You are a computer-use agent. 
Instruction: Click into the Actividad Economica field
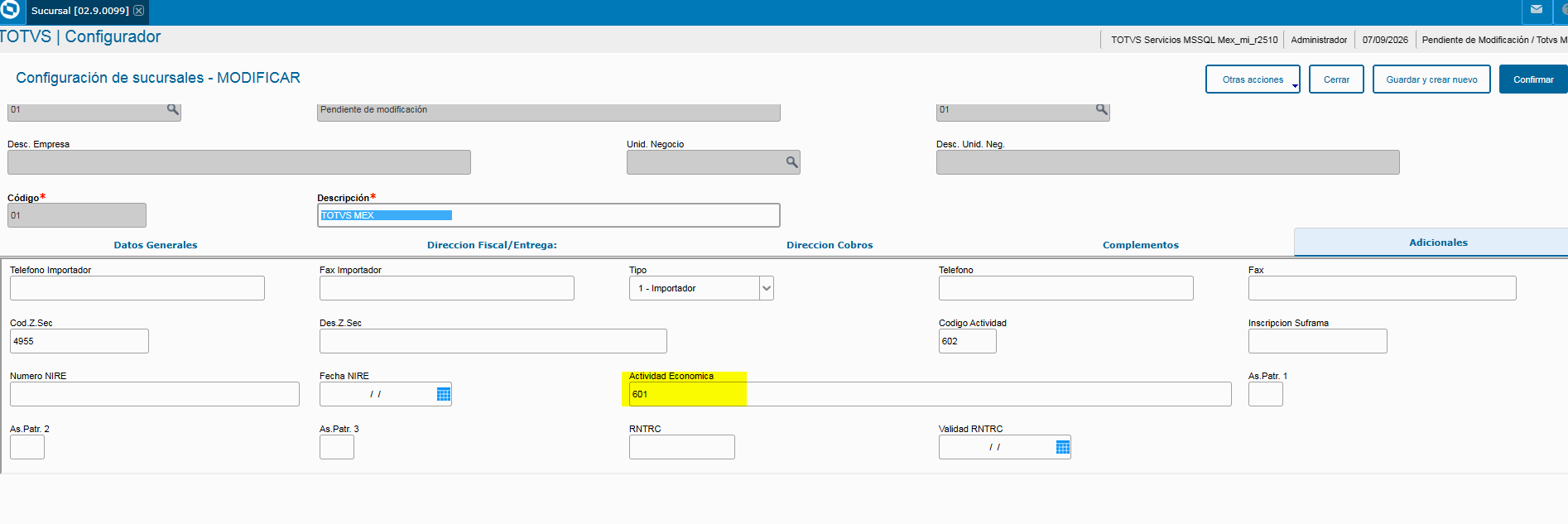tap(930, 394)
